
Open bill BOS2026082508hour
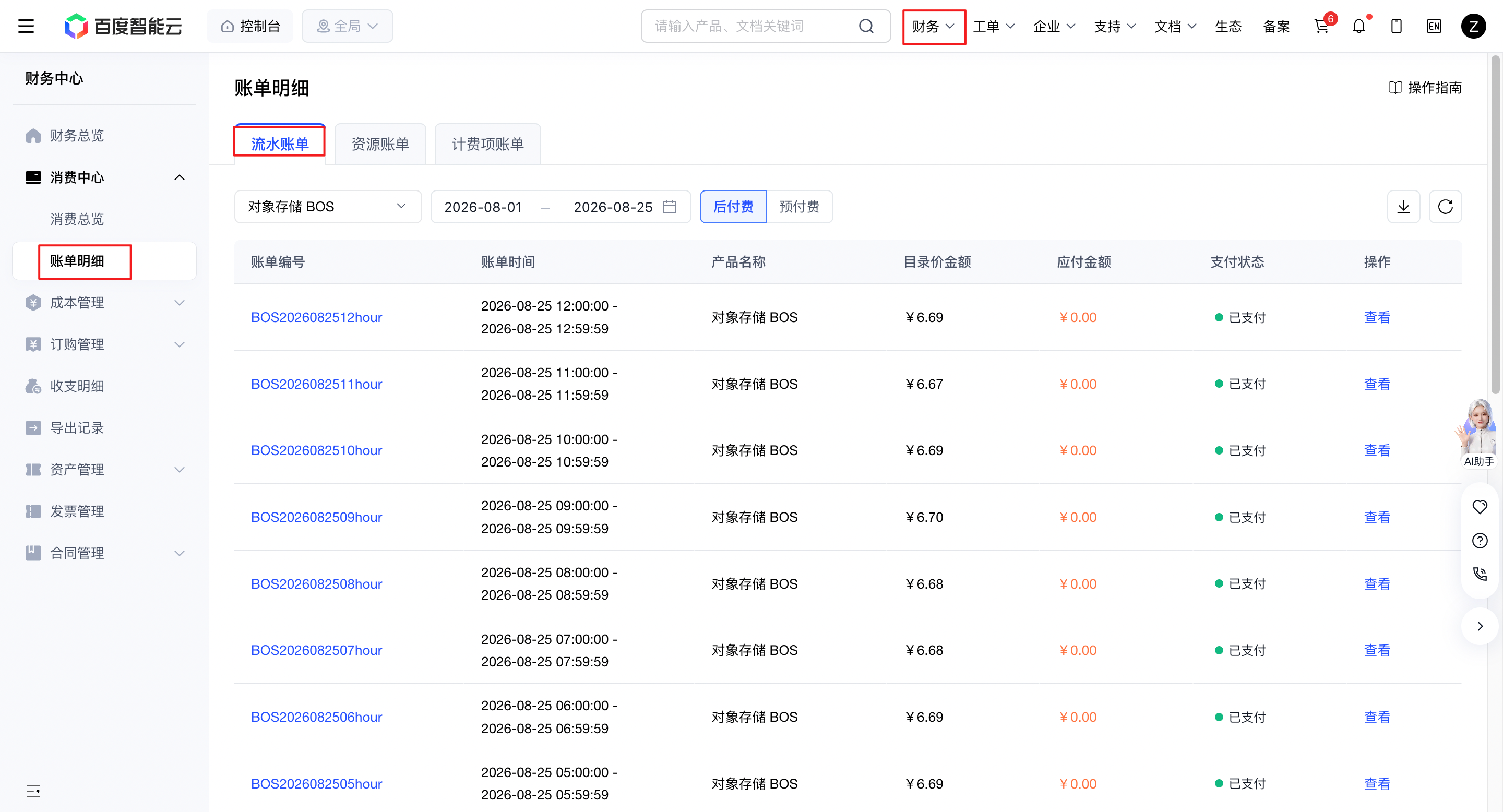click(x=317, y=584)
